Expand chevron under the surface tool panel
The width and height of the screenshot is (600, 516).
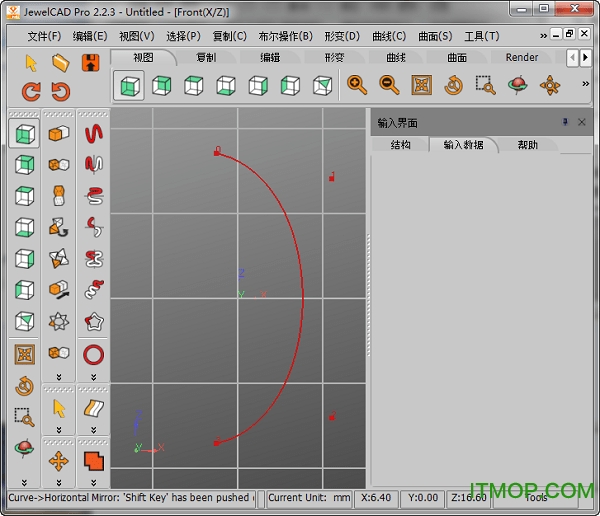94,430
